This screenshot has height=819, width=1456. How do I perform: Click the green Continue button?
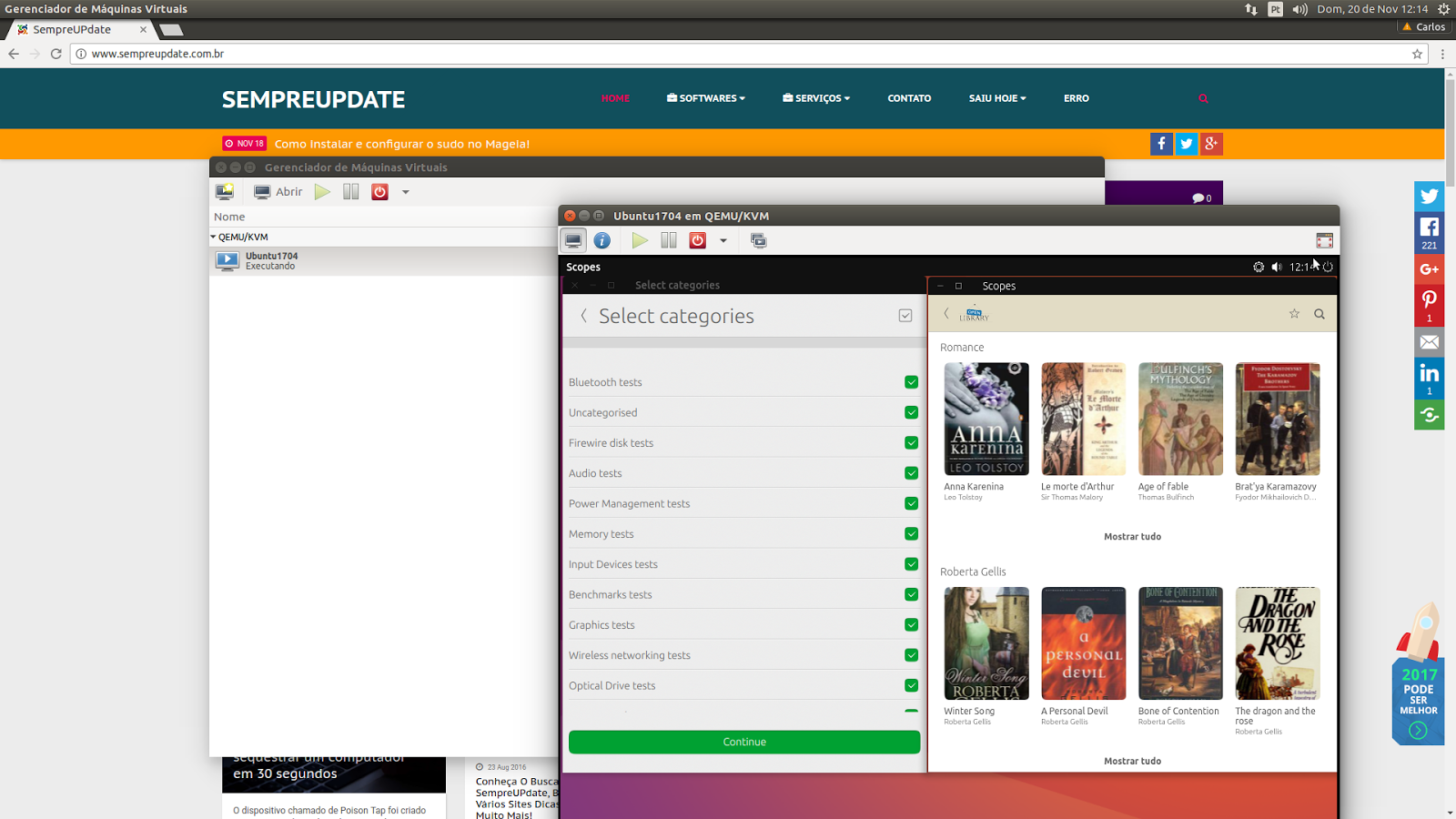(744, 742)
